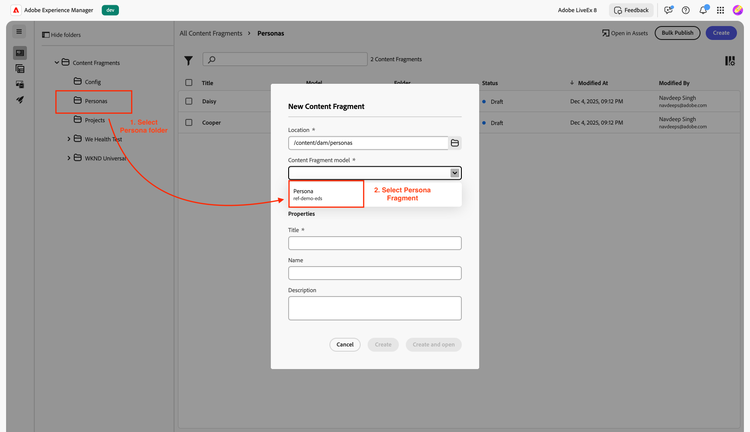This screenshot has width=750, height=432.
Task: Click the hamburger menu icon in sidebar
Action: click(x=19, y=32)
